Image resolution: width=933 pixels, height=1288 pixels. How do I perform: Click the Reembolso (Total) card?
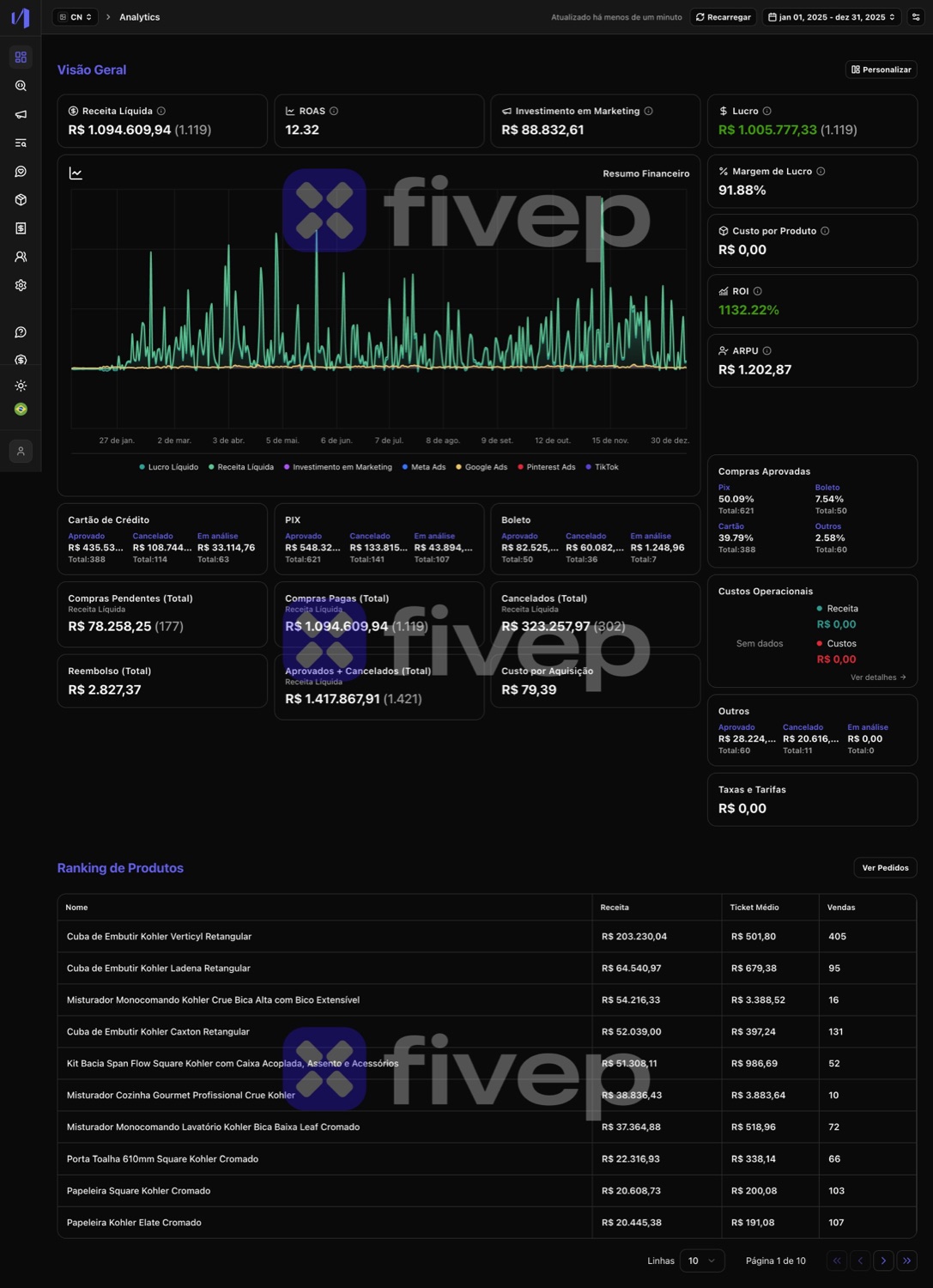pyautogui.click(x=162, y=681)
